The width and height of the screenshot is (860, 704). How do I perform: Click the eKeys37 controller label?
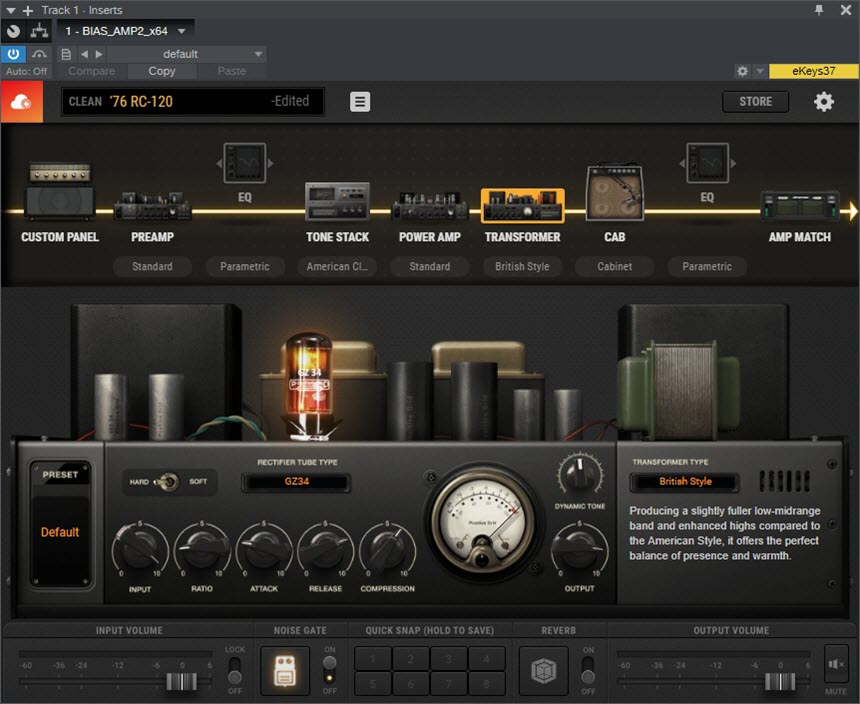click(x=813, y=71)
